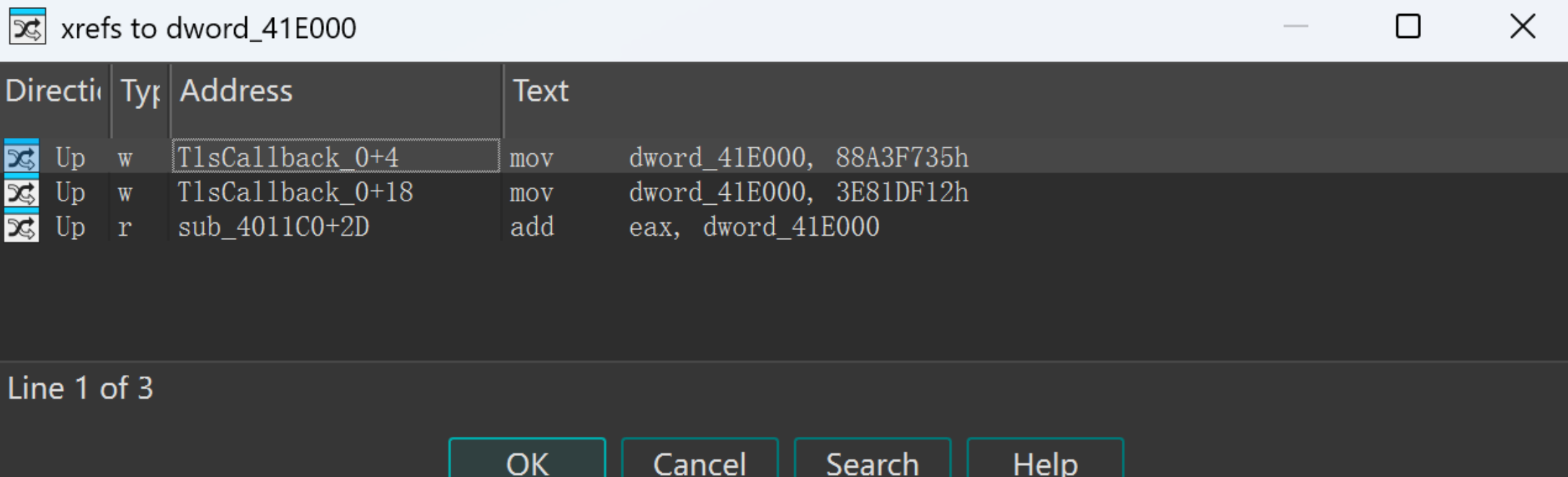Select the sub_4011C0+2D address entry
The width and height of the screenshot is (1568, 477).
pyautogui.click(x=273, y=227)
